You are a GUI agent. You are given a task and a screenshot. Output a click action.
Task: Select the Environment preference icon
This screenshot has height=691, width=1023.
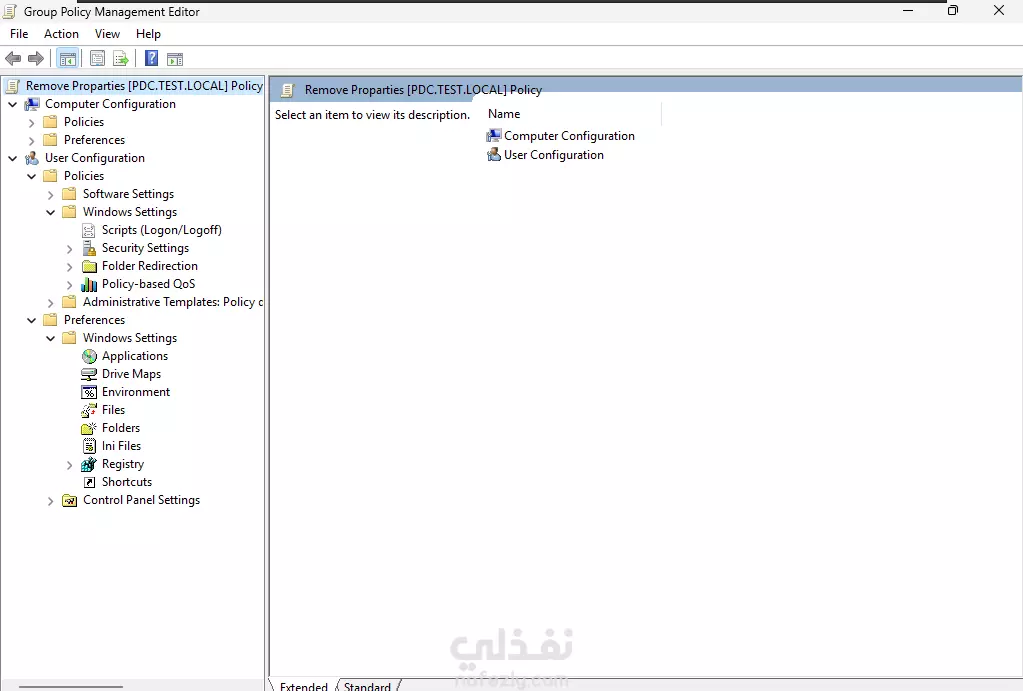tap(89, 392)
